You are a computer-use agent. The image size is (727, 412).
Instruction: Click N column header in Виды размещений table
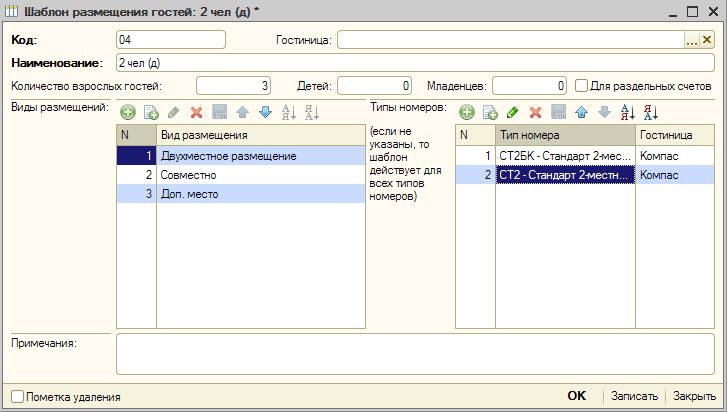tap(136, 135)
